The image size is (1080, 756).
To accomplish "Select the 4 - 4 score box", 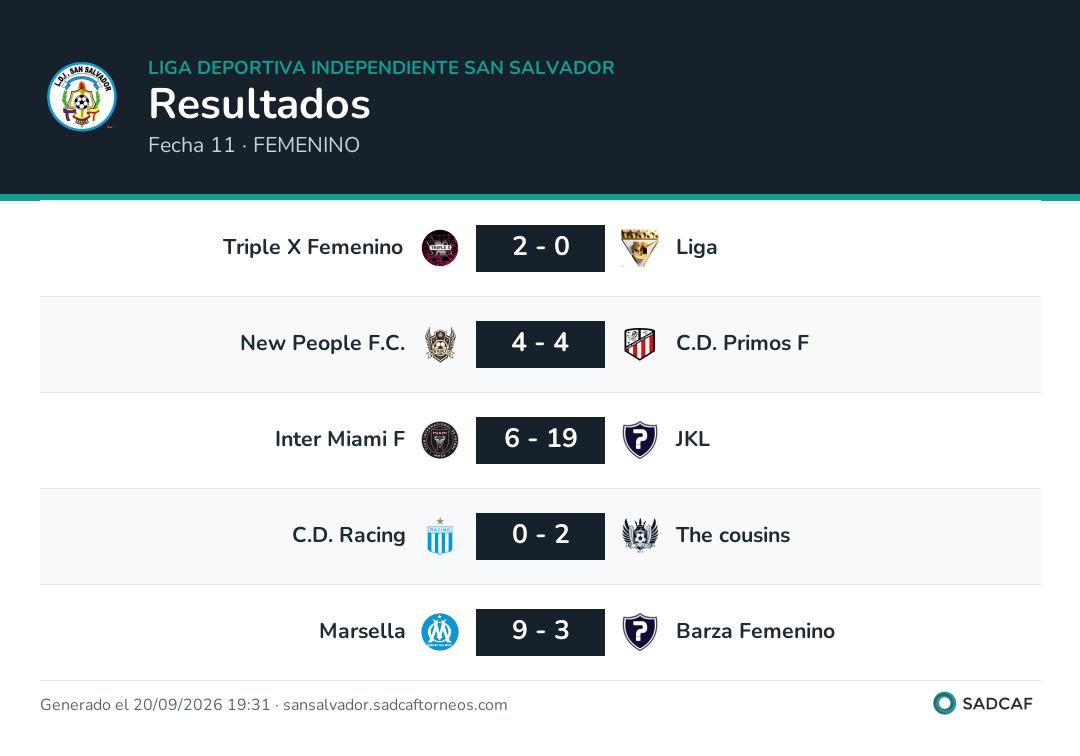I will tap(541, 344).
